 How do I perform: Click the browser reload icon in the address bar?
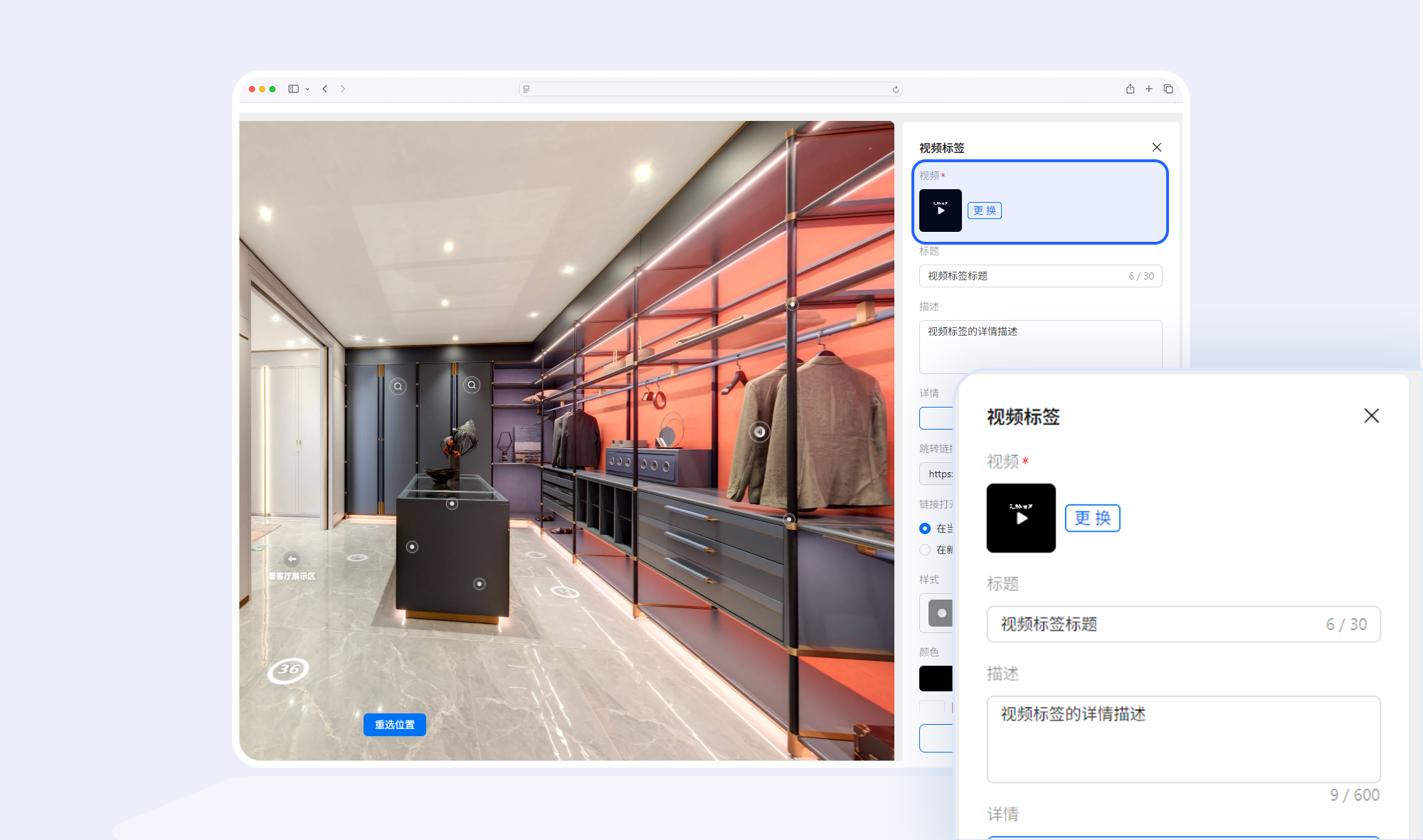895,90
